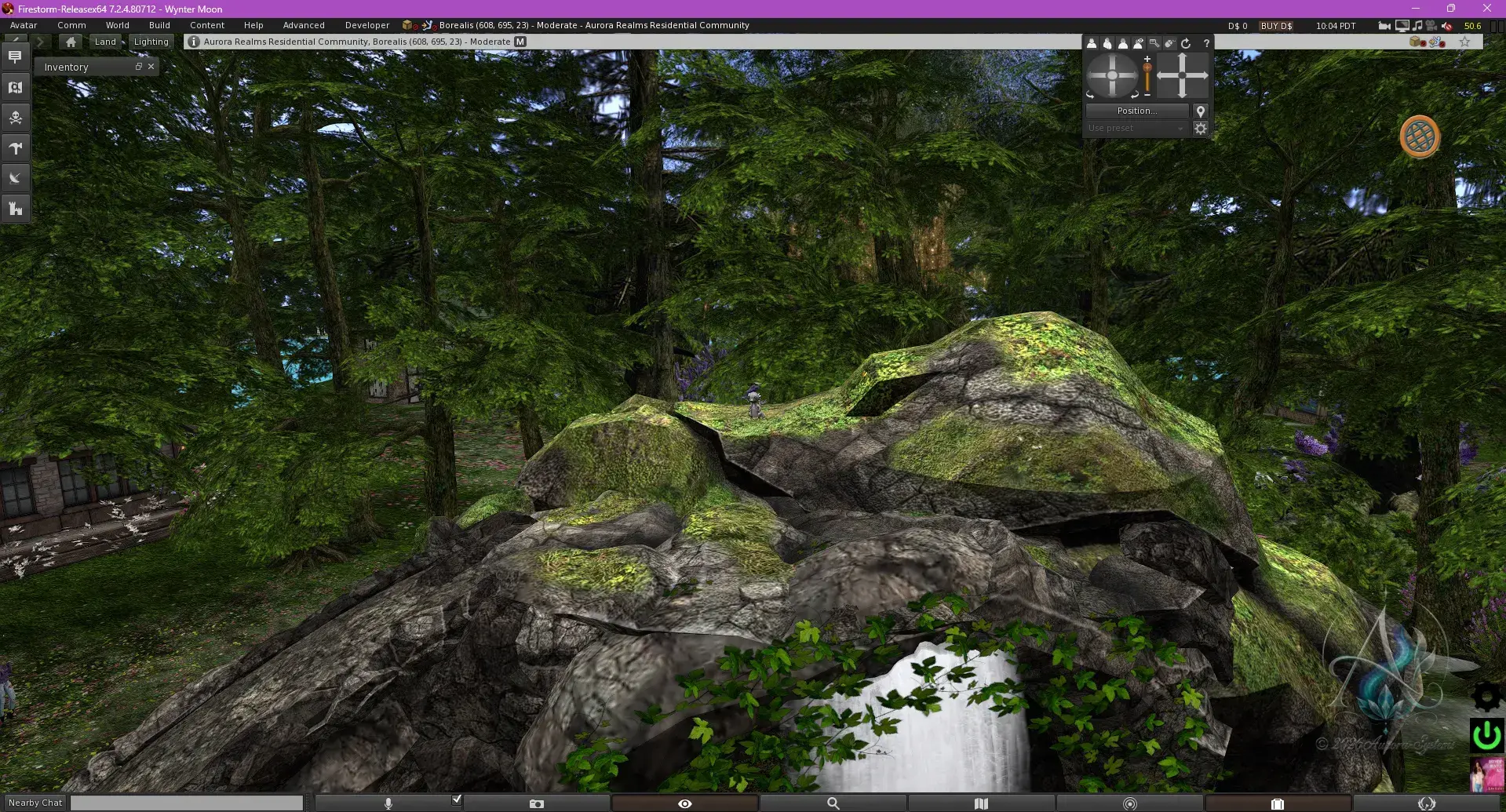Open the Use preset dropdown
1506x812 pixels.
1136,128
